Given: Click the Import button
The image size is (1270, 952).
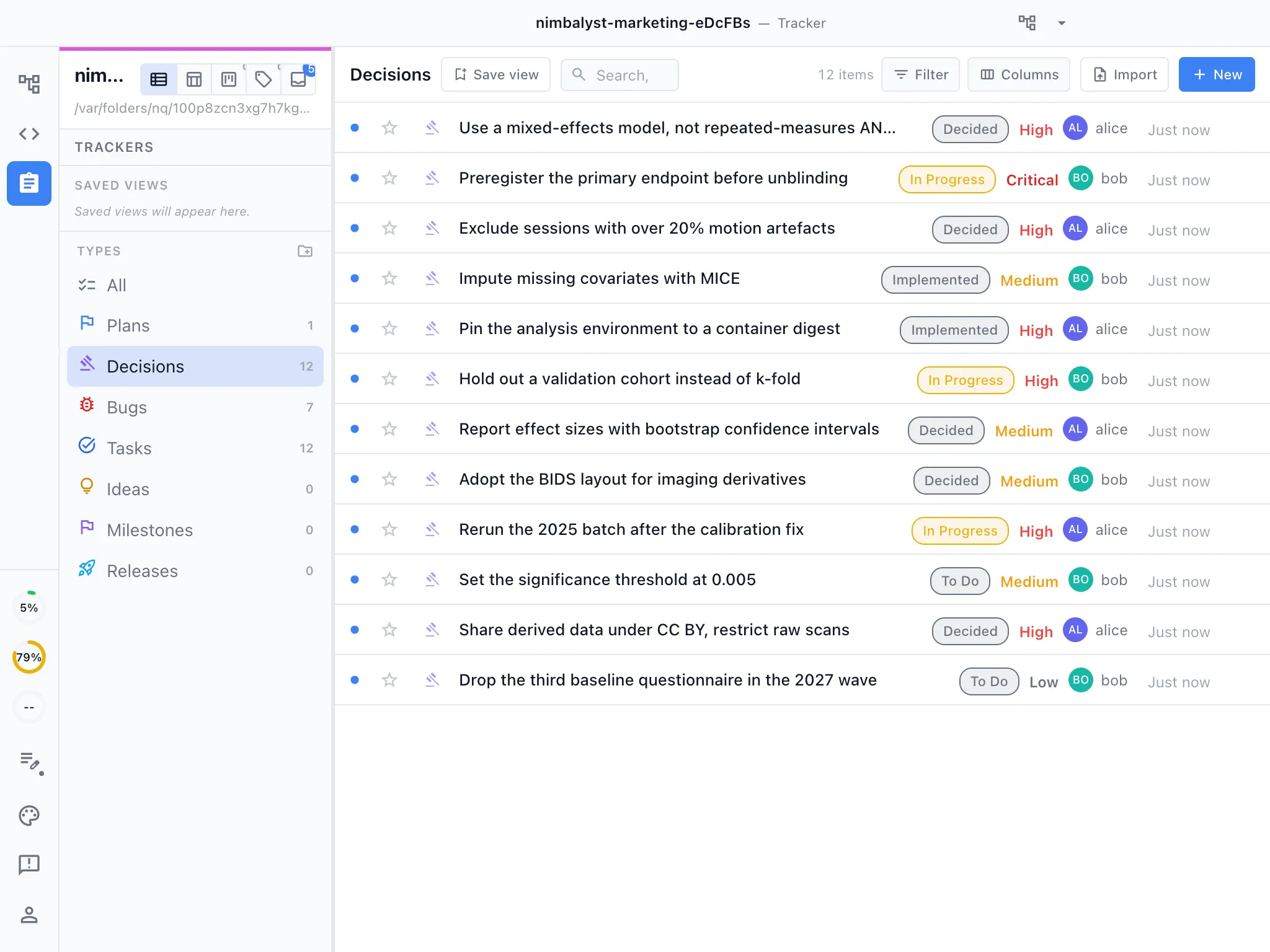Looking at the screenshot, I should point(1124,74).
